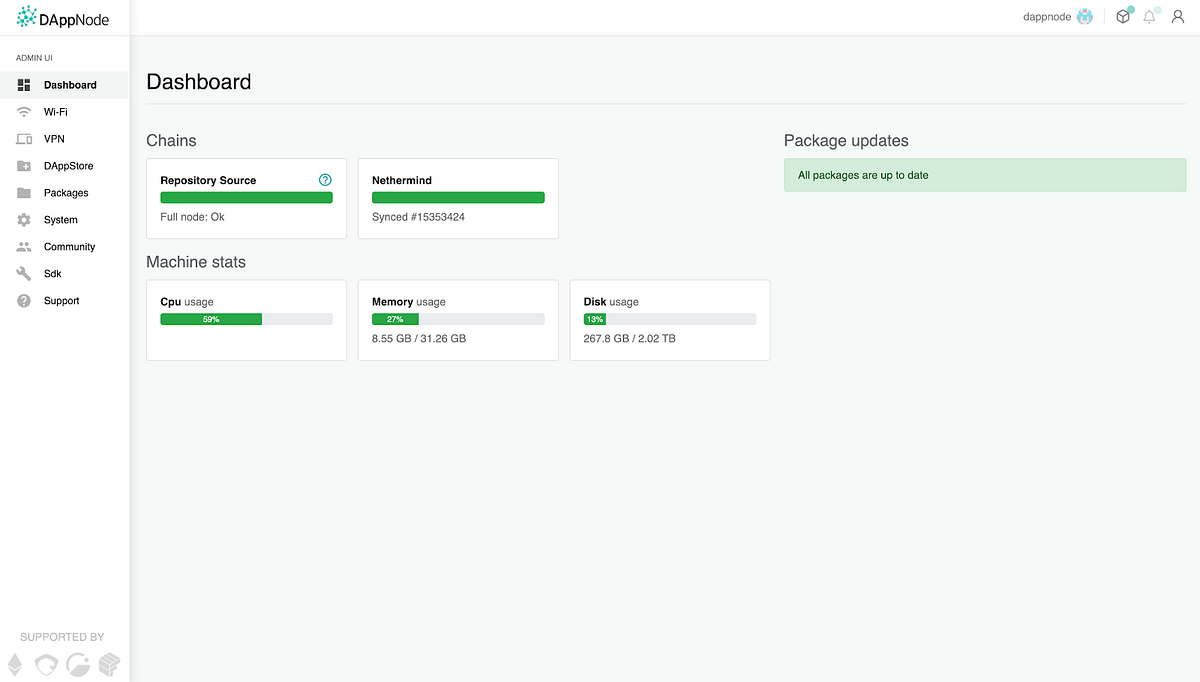Open the Repository Source help tooltip icon

pos(324,179)
